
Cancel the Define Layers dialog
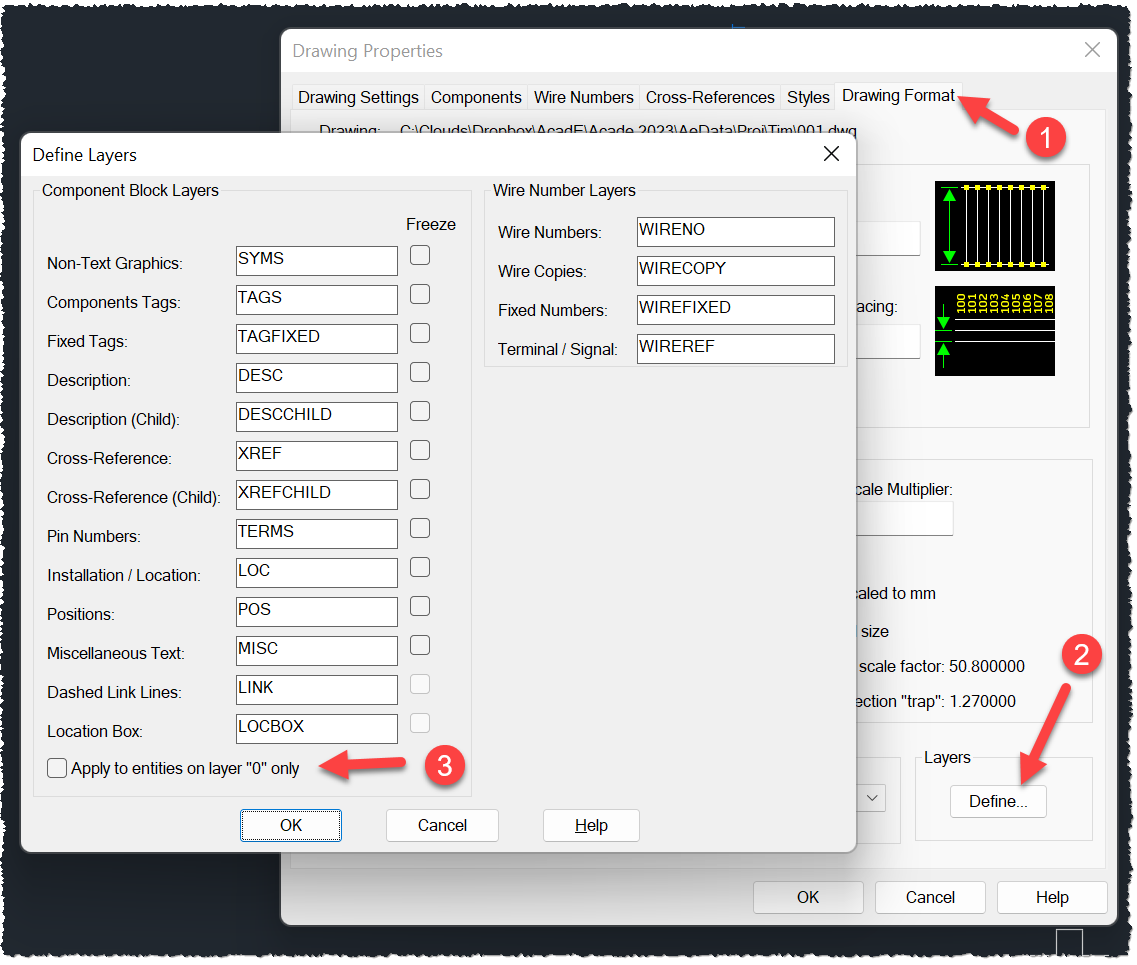tap(442, 826)
